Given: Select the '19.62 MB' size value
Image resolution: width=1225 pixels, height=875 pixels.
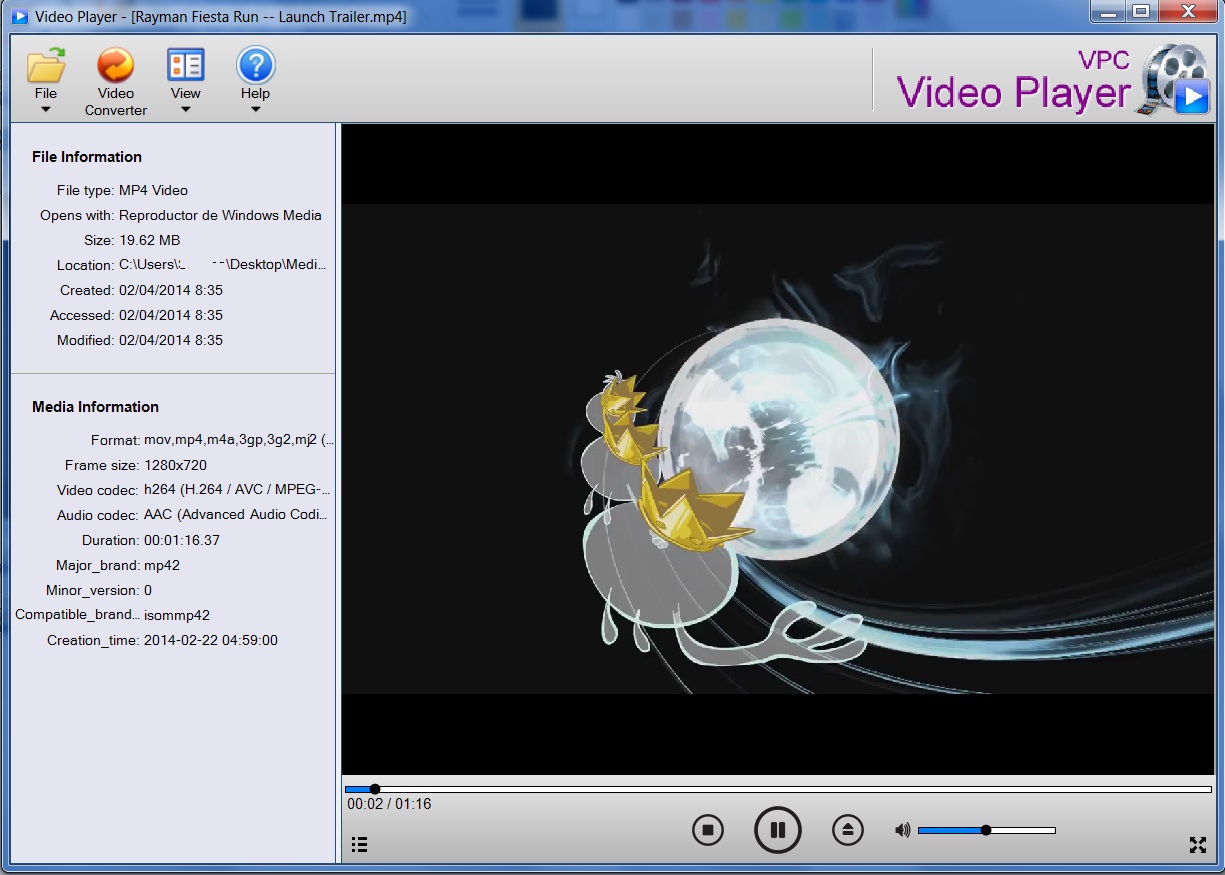Looking at the screenshot, I should tap(149, 240).
